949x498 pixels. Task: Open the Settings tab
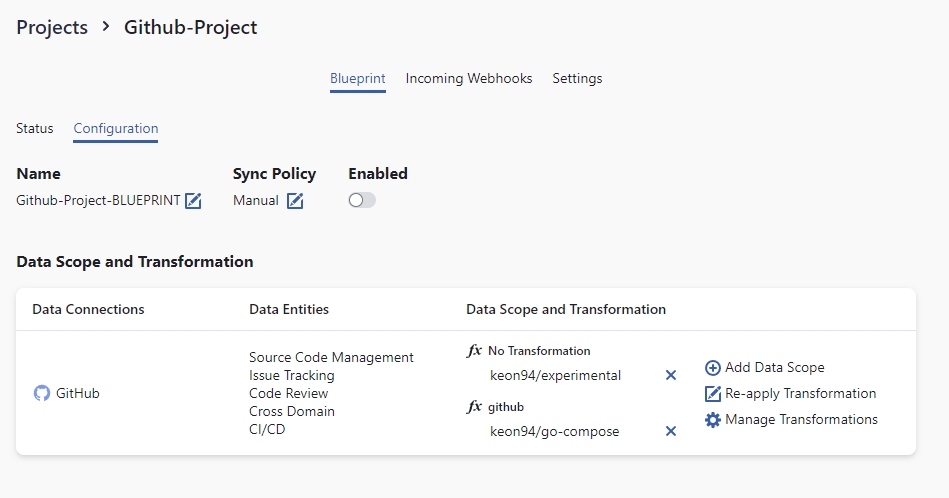(577, 78)
